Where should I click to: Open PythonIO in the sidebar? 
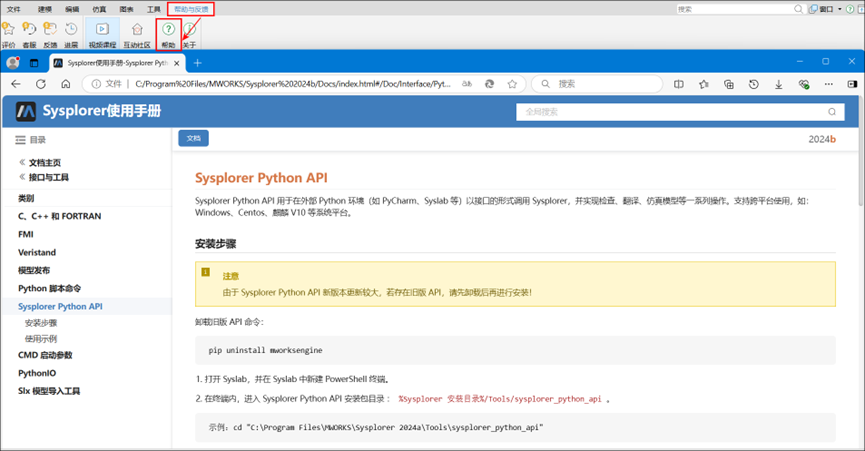tap(37, 373)
